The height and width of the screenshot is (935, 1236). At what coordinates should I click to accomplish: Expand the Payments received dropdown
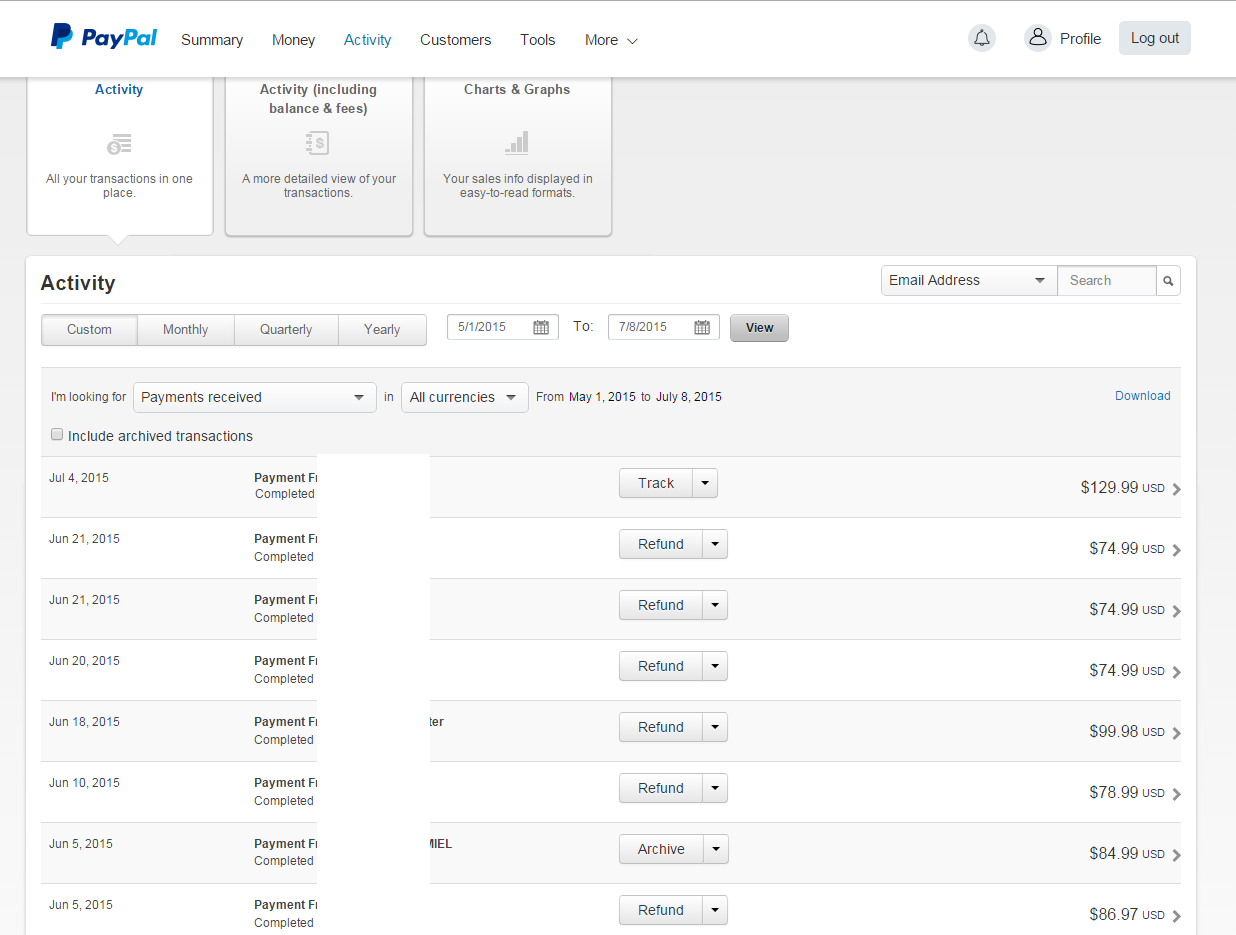(x=254, y=397)
